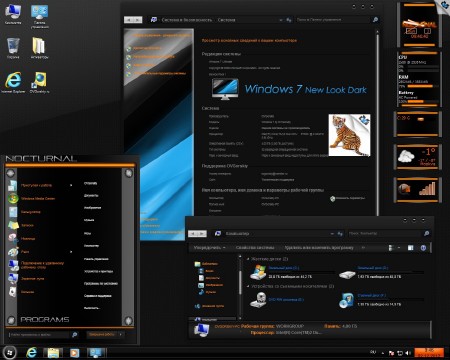Toggle the preview pane in Computer window
Viewport: 450px width, 360px height.
[x=411, y=248]
